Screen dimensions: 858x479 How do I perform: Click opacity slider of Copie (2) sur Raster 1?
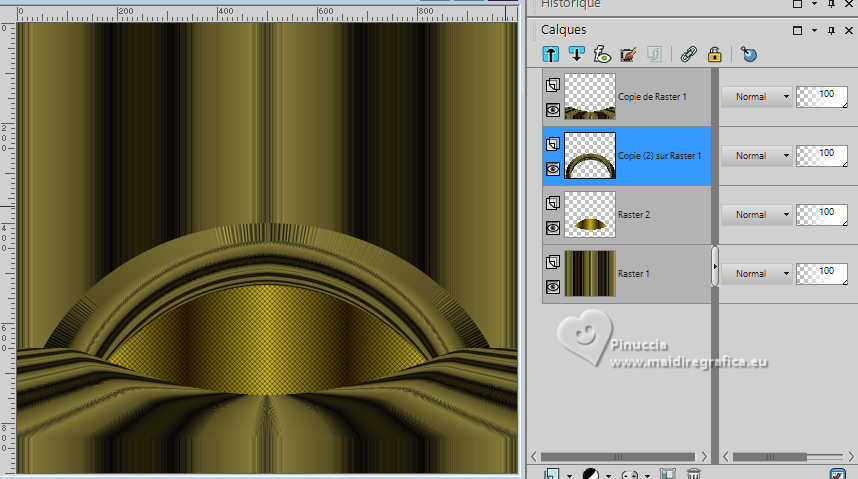click(822, 155)
